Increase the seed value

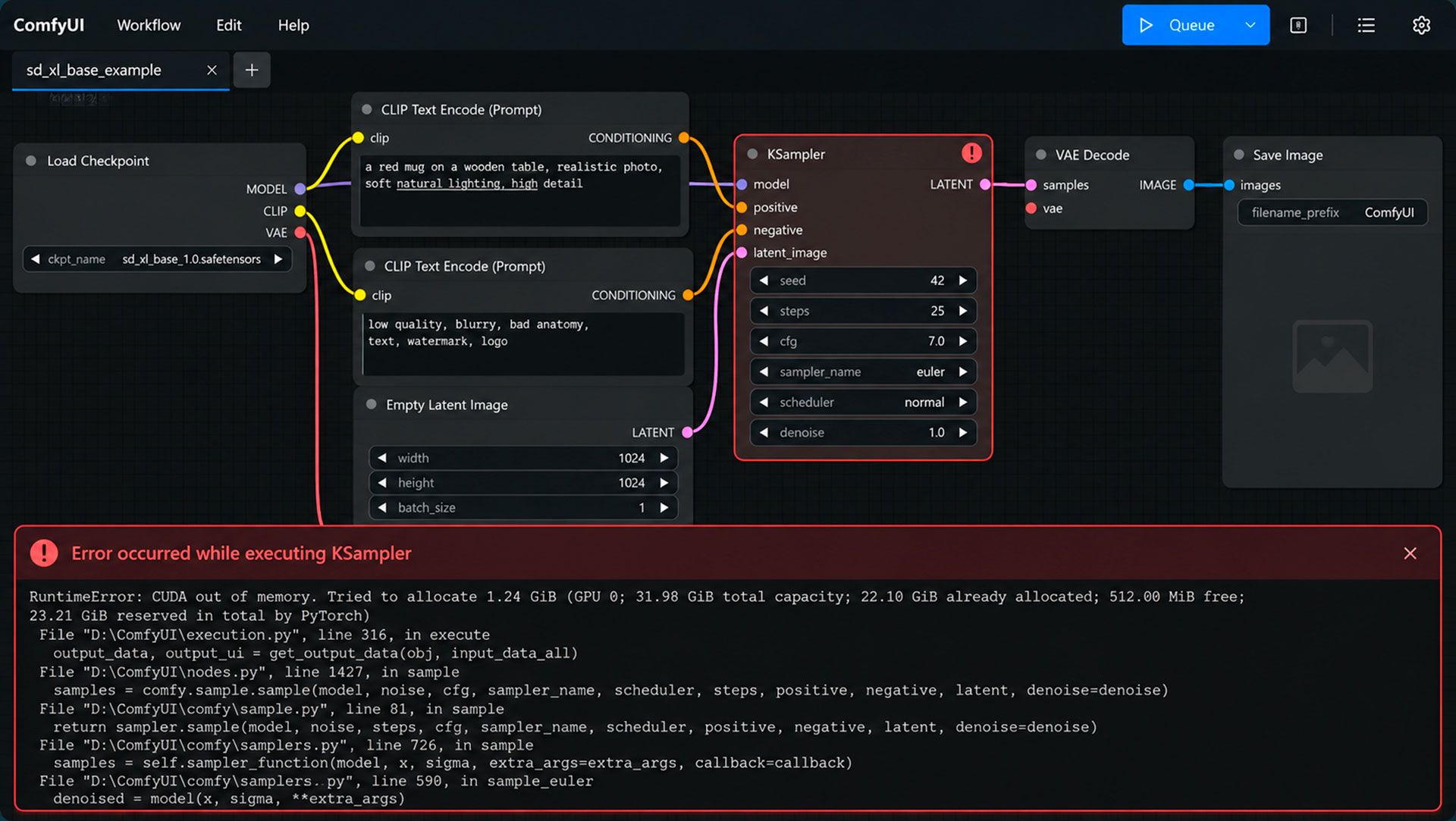(963, 280)
